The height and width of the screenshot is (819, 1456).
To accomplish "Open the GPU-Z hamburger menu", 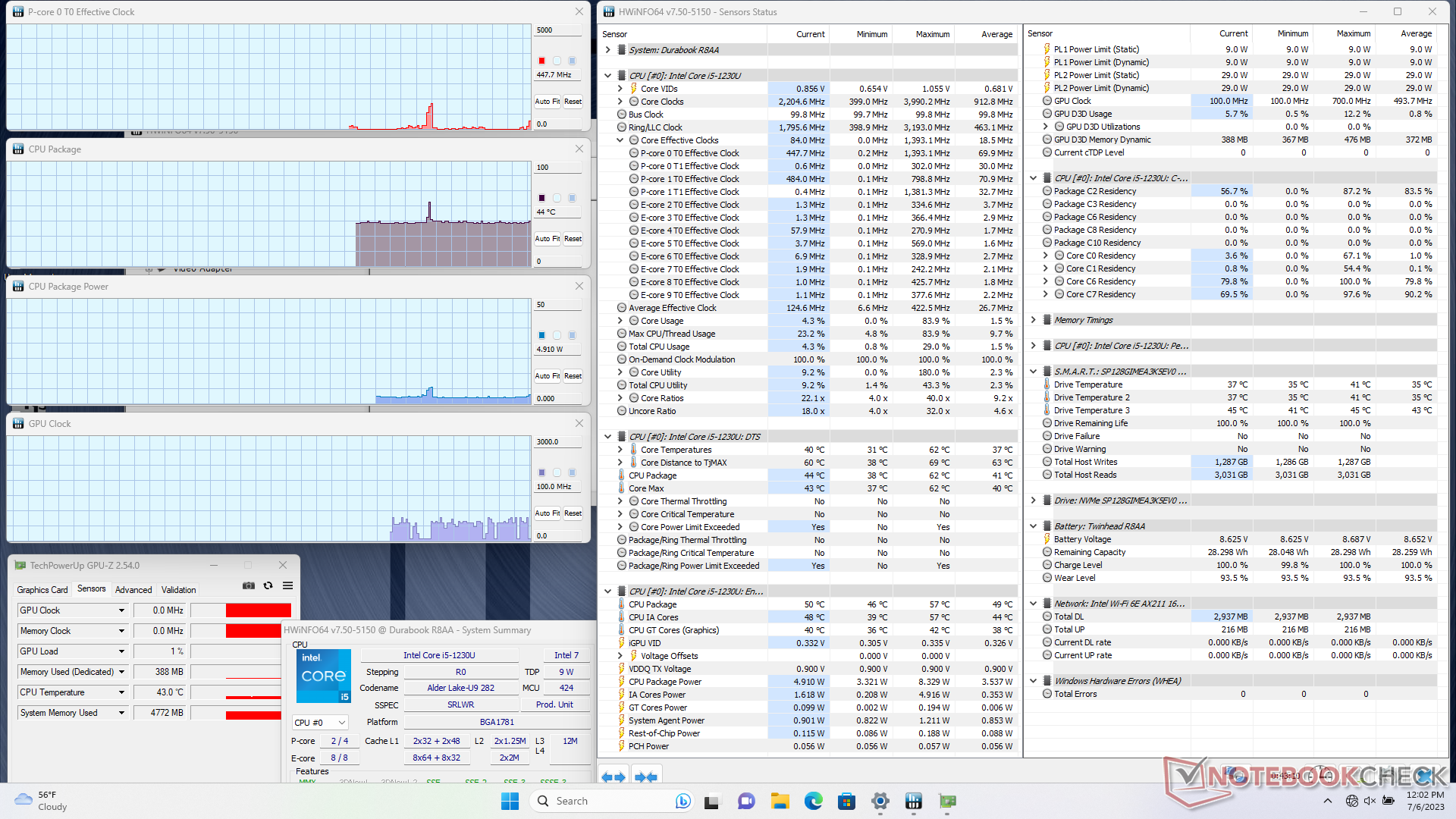I will 288,585.
